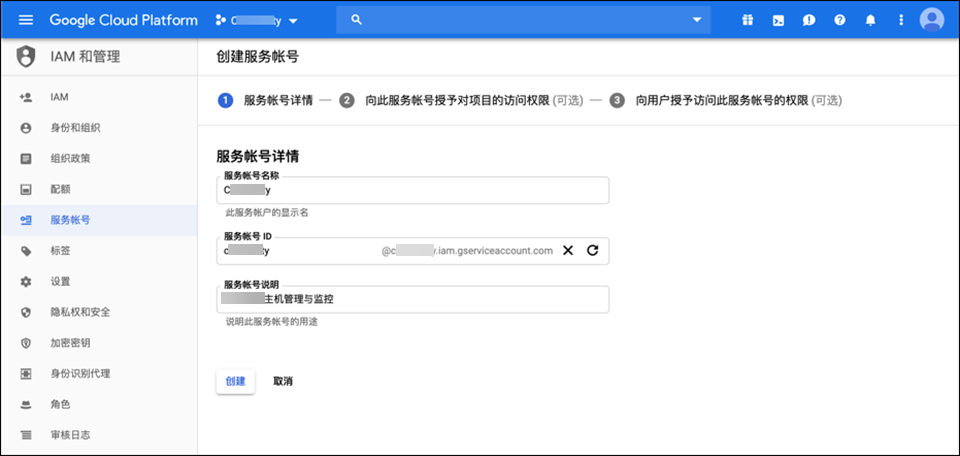Click the 设置 gear icon
Screen dimensions: 960x456
click(26, 282)
